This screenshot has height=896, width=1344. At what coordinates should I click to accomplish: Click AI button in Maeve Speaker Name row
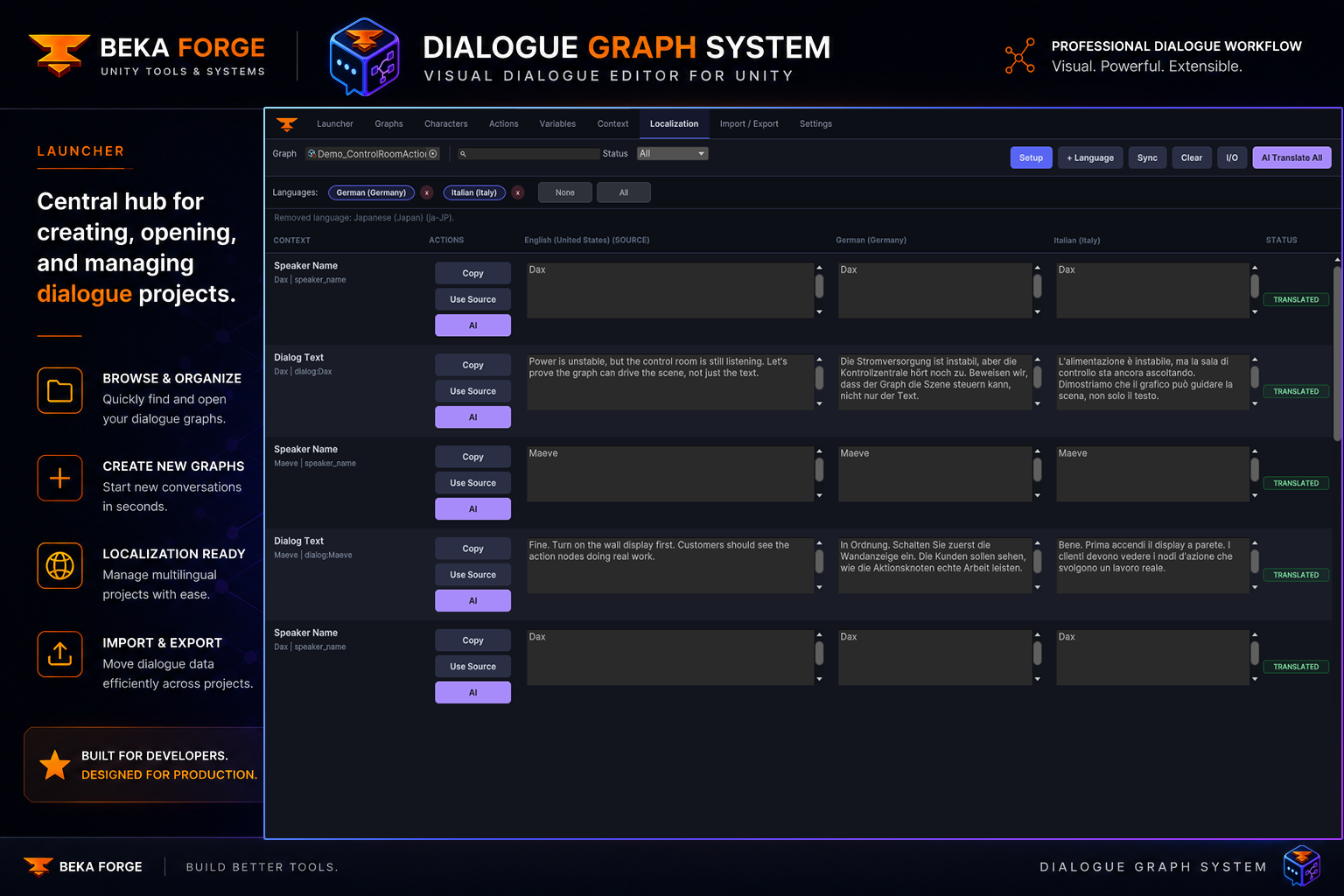473,508
